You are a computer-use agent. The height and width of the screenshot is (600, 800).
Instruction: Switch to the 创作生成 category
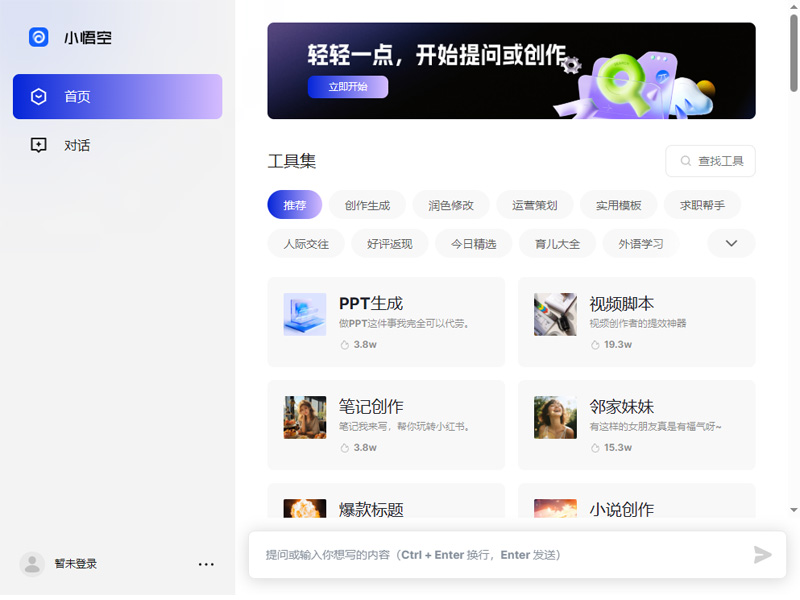click(367, 205)
